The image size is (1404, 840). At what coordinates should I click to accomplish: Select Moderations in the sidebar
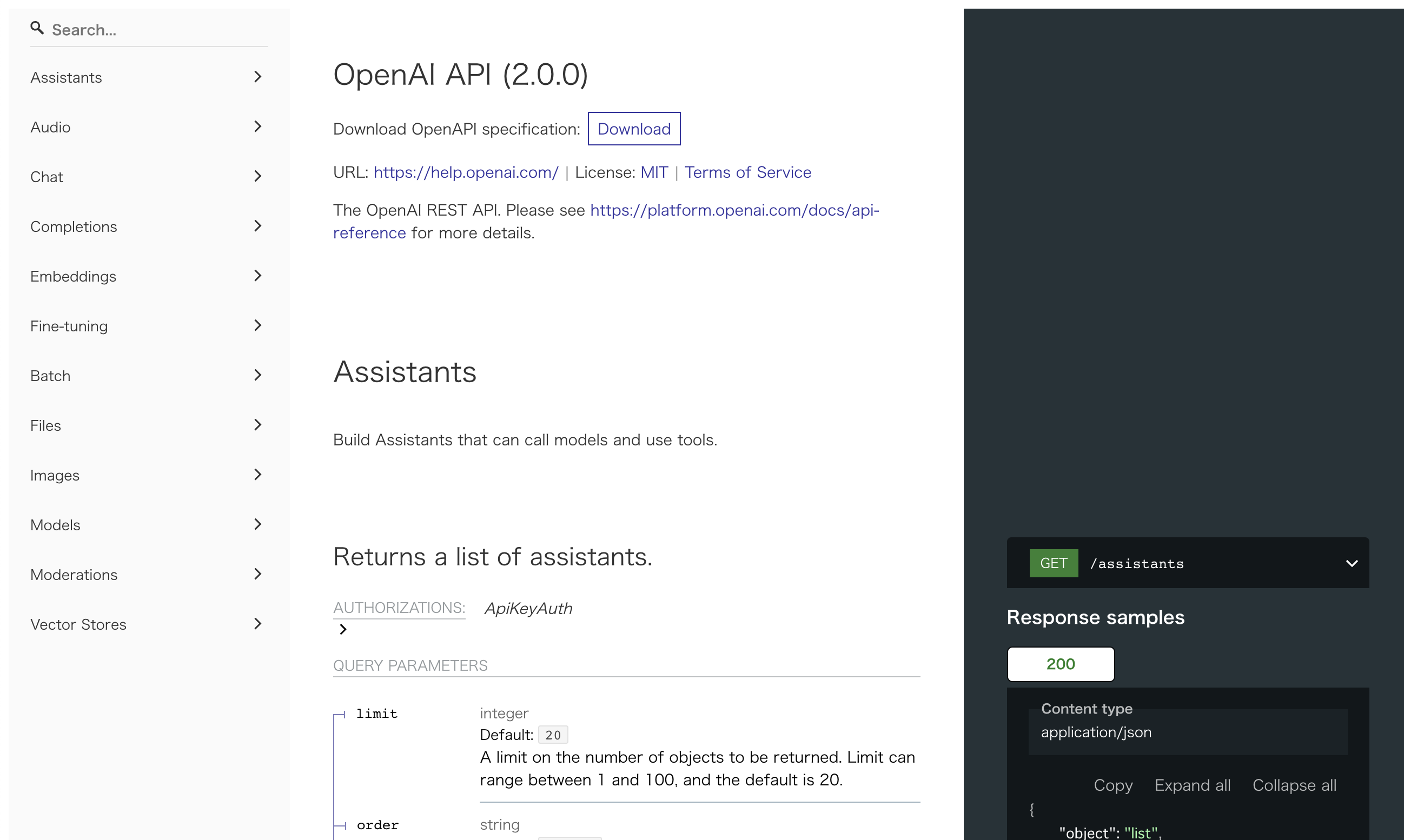[x=74, y=575]
